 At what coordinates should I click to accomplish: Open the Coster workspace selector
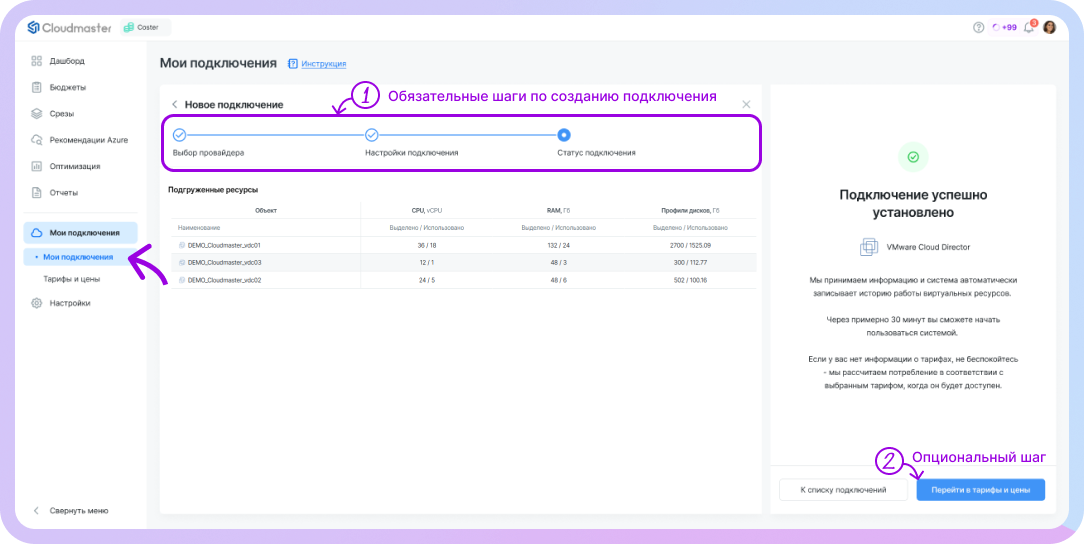coord(145,28)
